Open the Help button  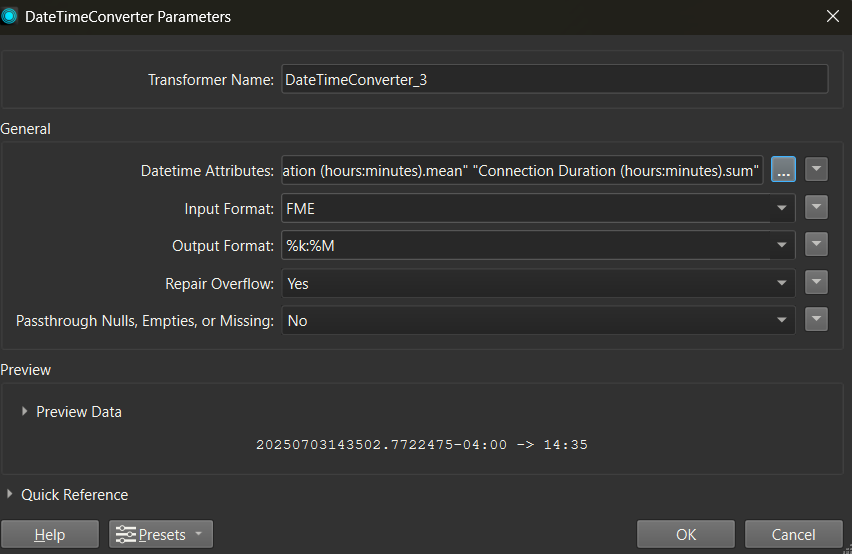pyautogui.click(x=50, y=534)
